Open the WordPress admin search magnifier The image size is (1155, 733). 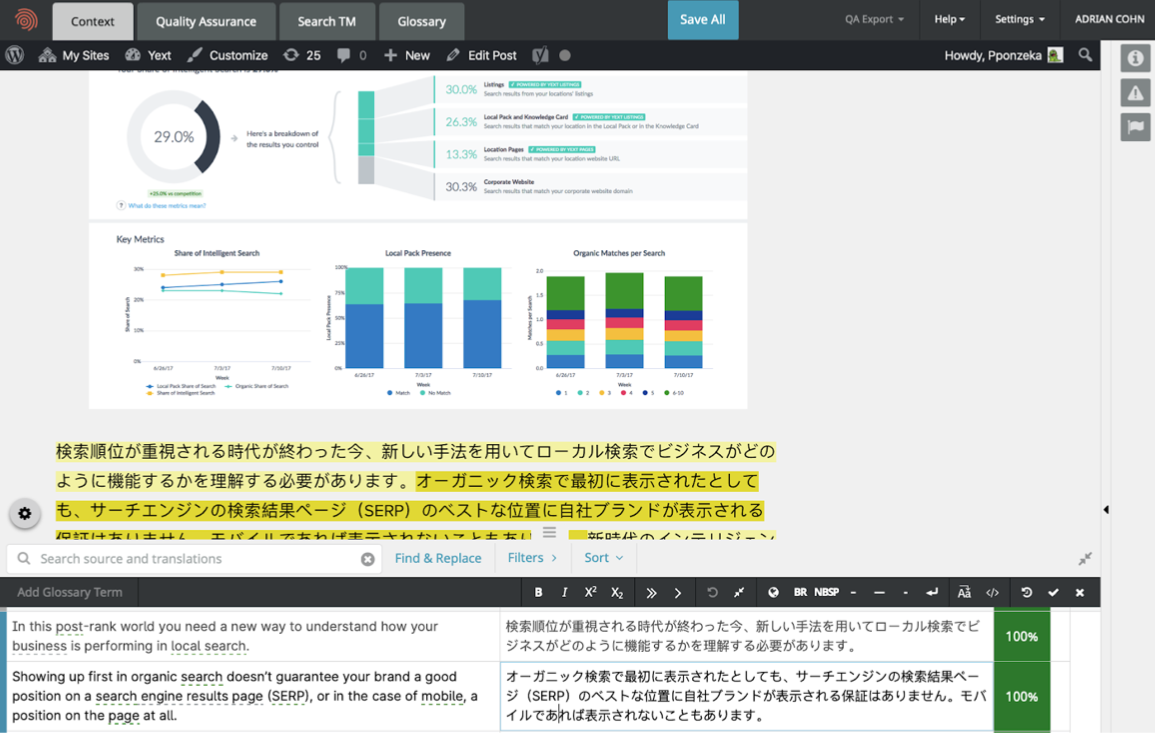pos(1085,55)
